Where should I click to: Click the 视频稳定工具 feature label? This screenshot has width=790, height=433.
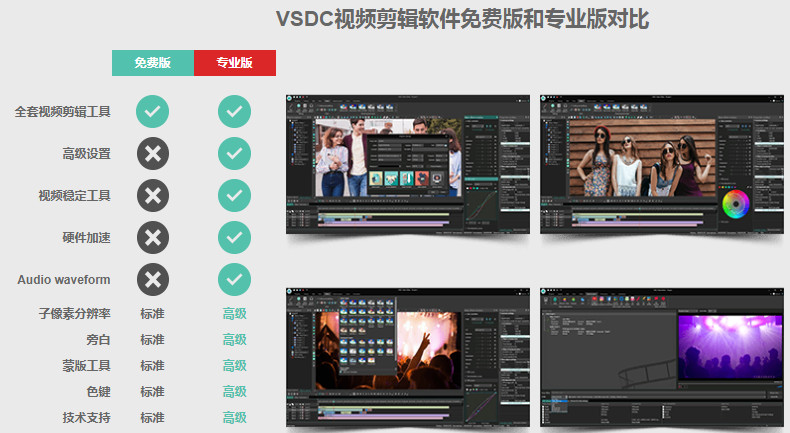coord(75,196)
